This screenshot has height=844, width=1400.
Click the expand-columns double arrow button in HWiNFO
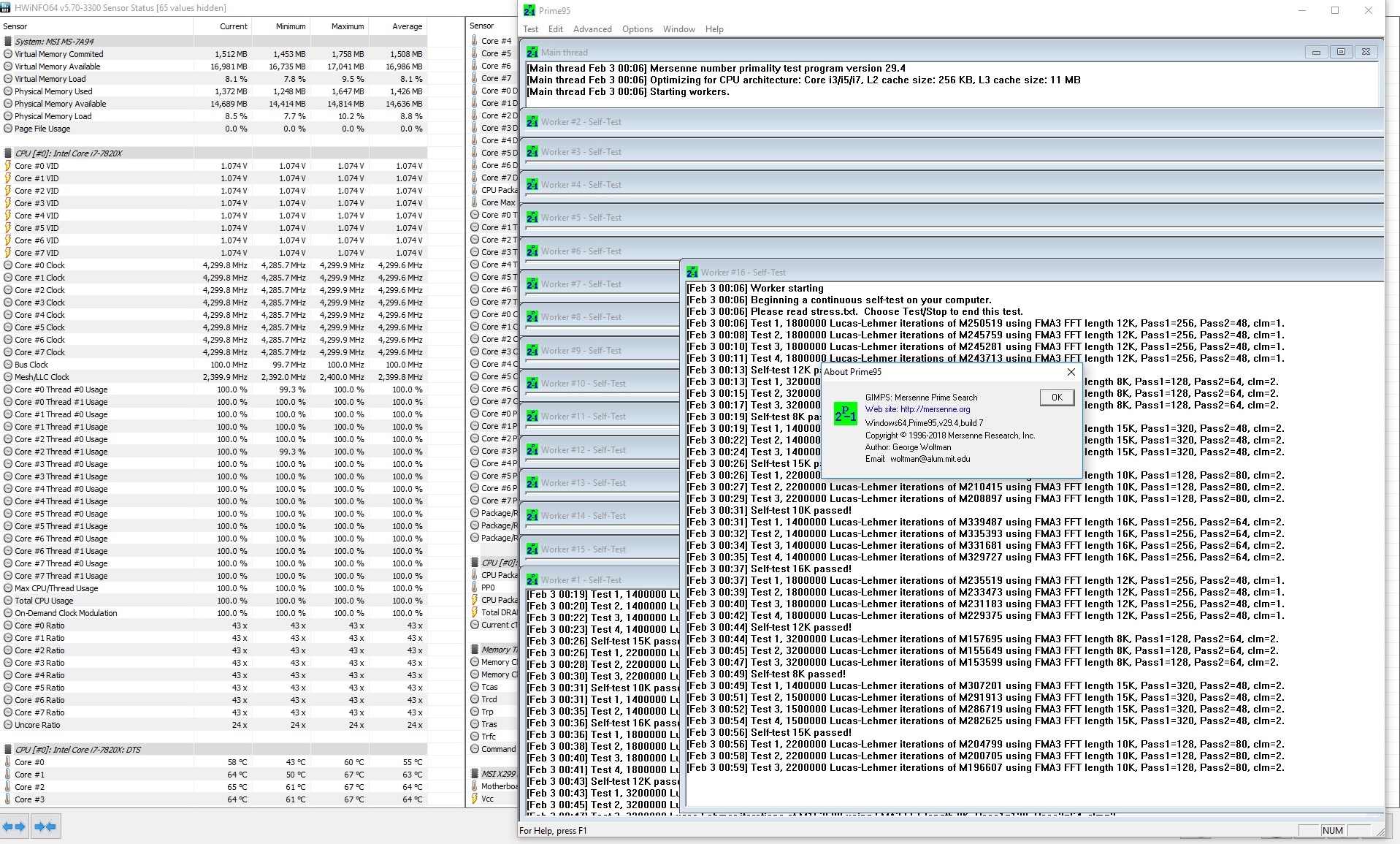14,826
